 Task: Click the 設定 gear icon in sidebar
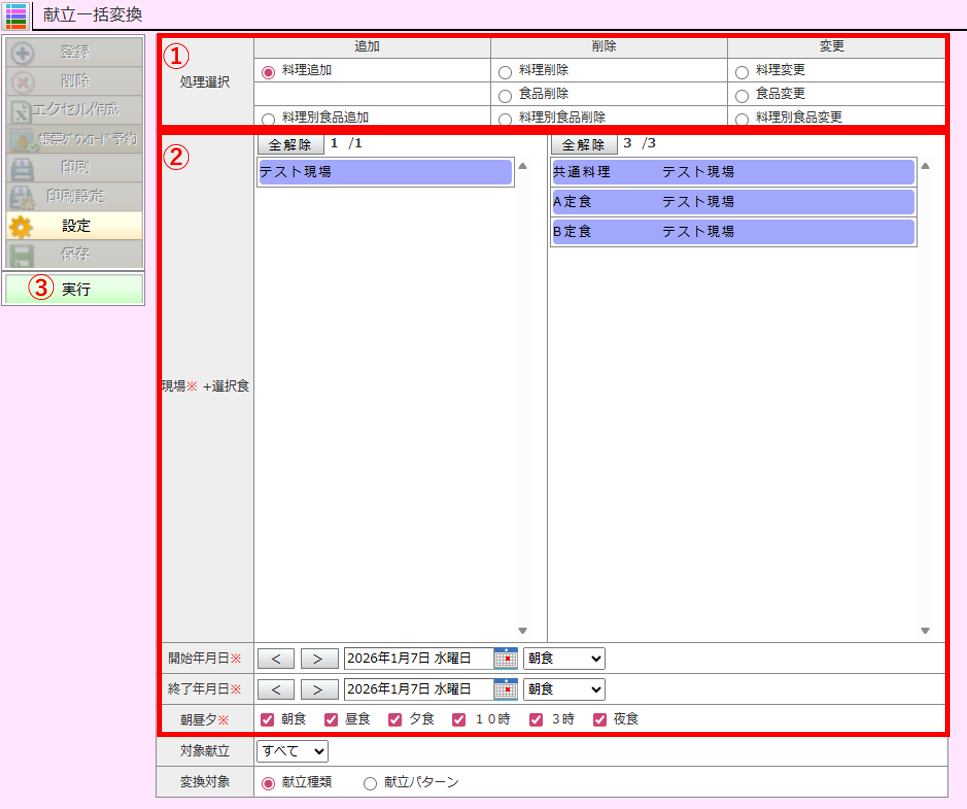pyautogui.click(x=22, y=226)
